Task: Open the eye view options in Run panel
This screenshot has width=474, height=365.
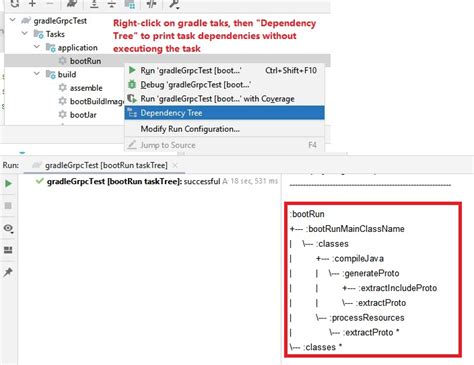Action: [x=8, y=228]
